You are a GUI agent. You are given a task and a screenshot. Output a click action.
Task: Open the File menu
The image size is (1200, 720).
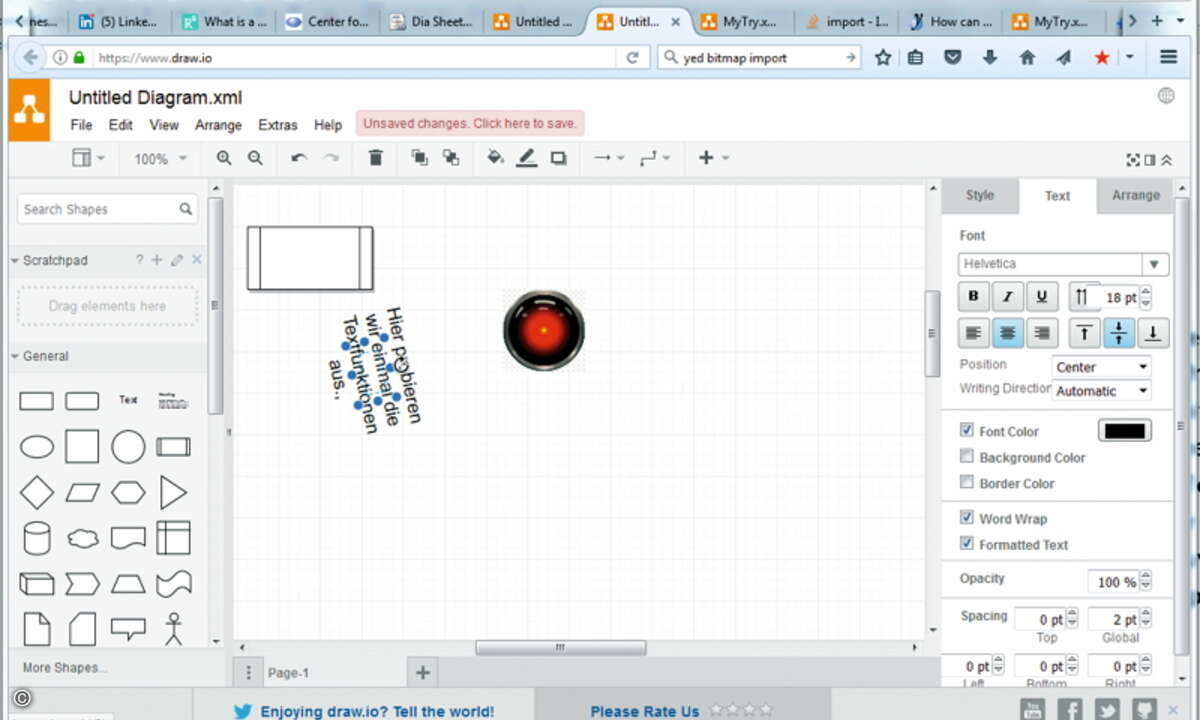(81, 125)
